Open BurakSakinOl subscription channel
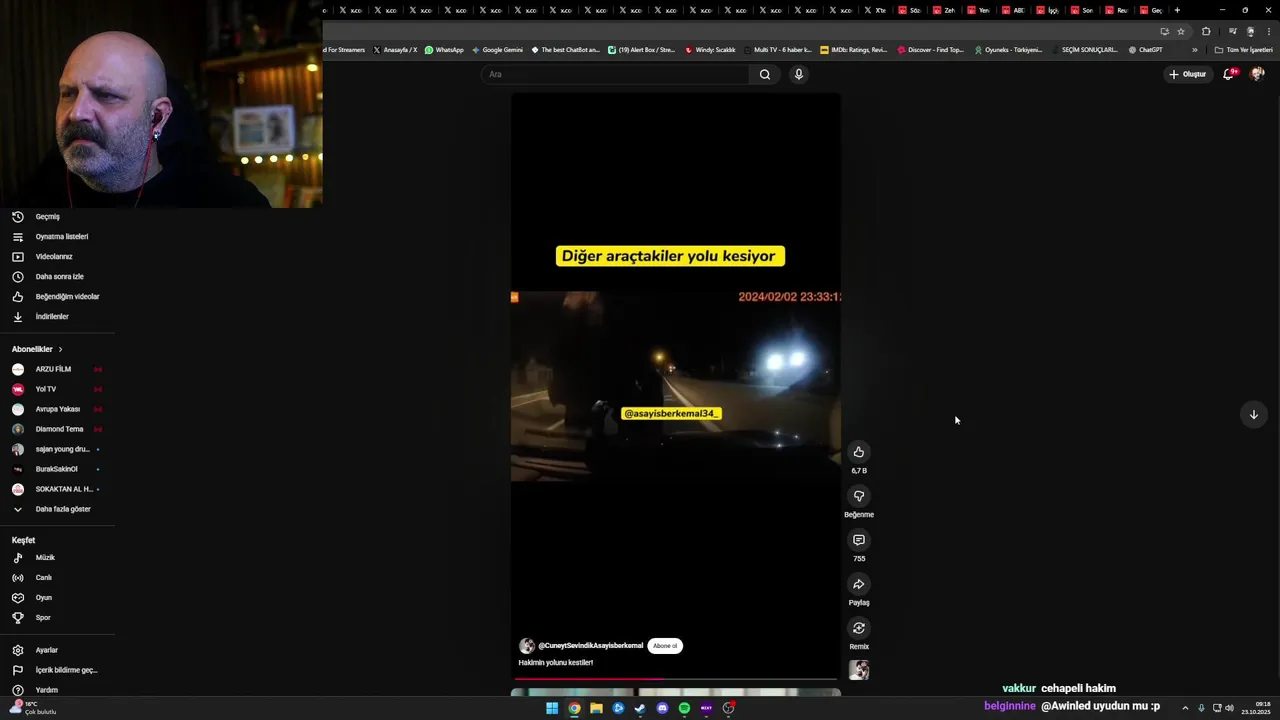This screenshot has height=720, width=1280. 57,469
